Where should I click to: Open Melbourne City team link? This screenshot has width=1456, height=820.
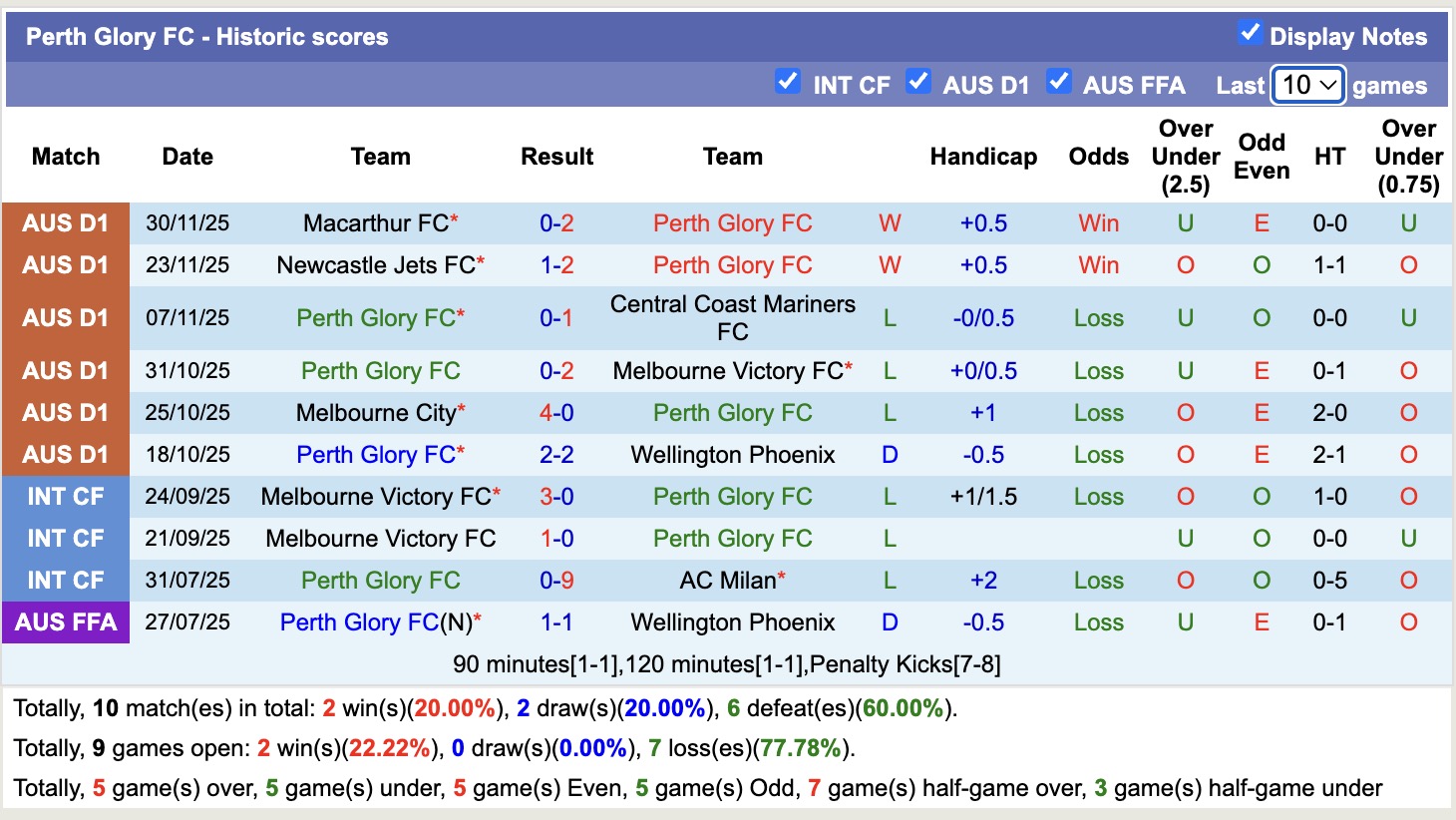point(372,412)
